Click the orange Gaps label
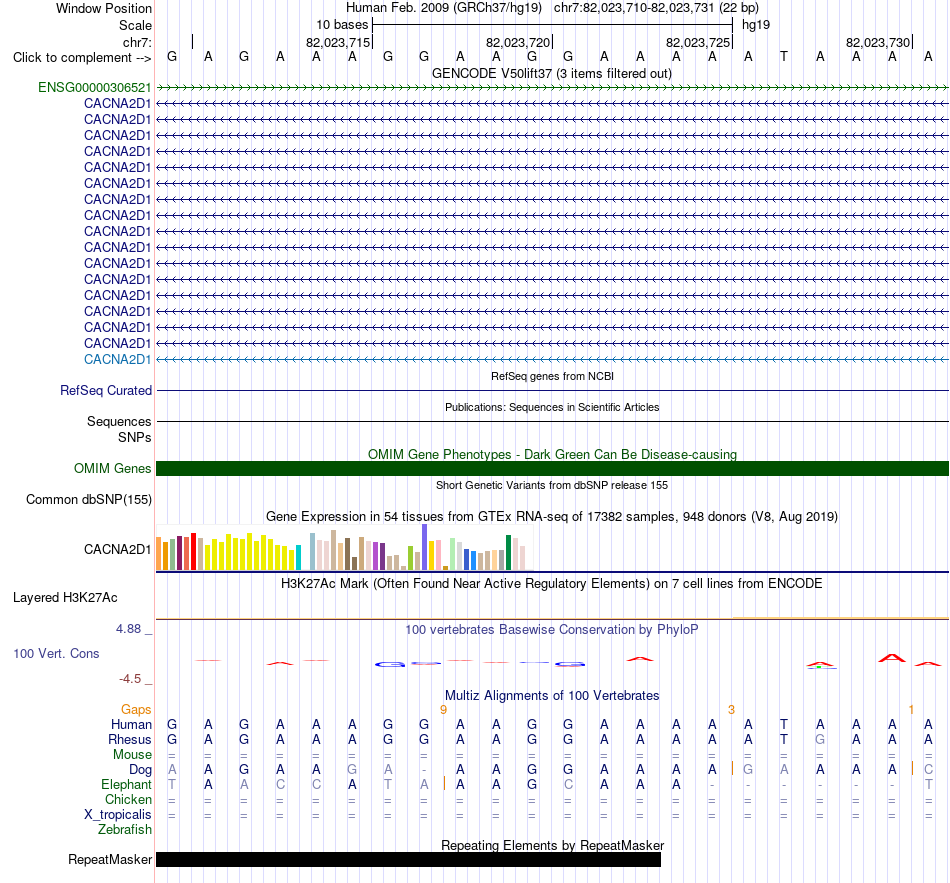The width and height of the screenshot is (950, 883). point(136,710)
